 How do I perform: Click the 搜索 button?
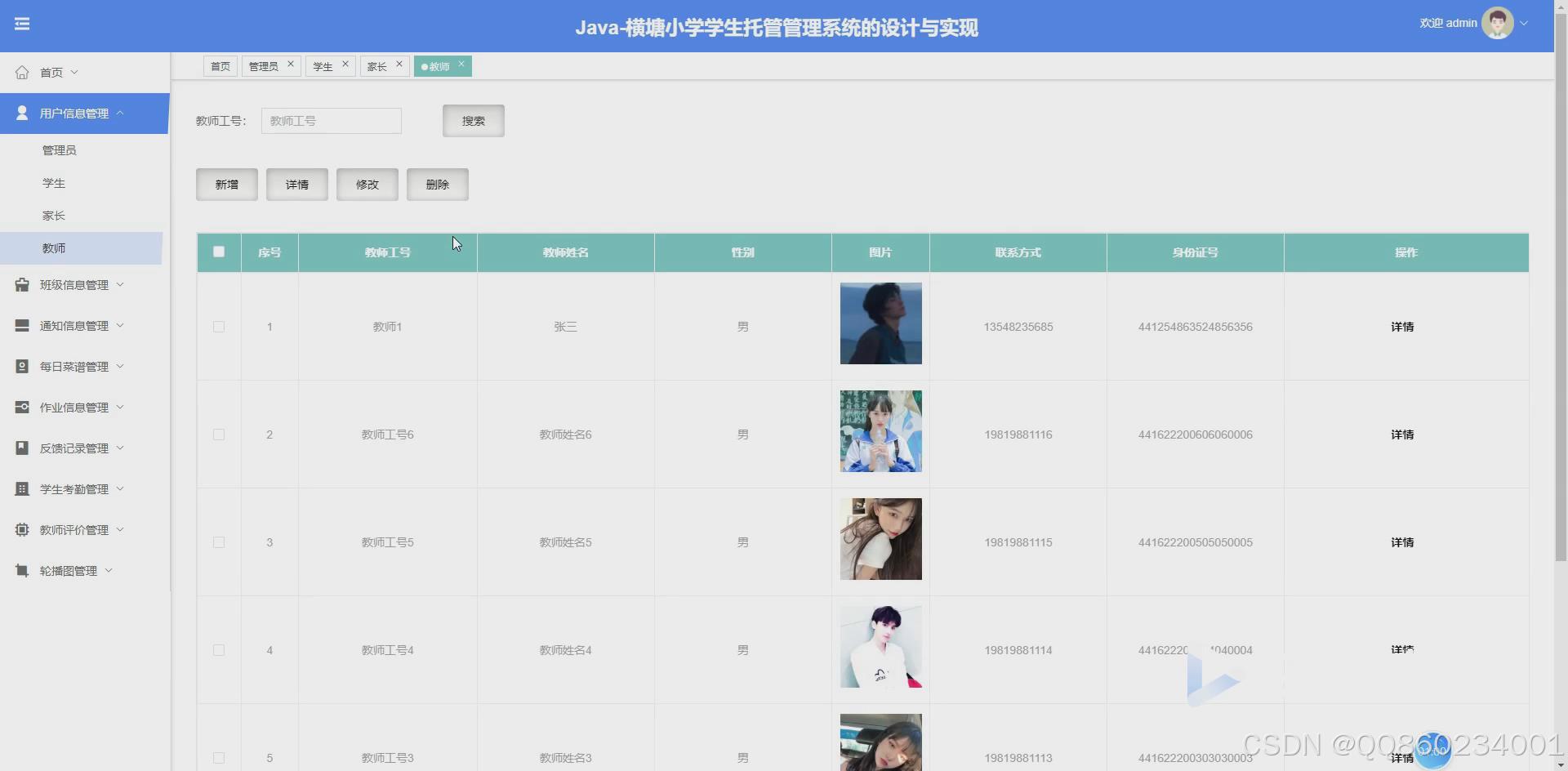[x=474, y=121]
